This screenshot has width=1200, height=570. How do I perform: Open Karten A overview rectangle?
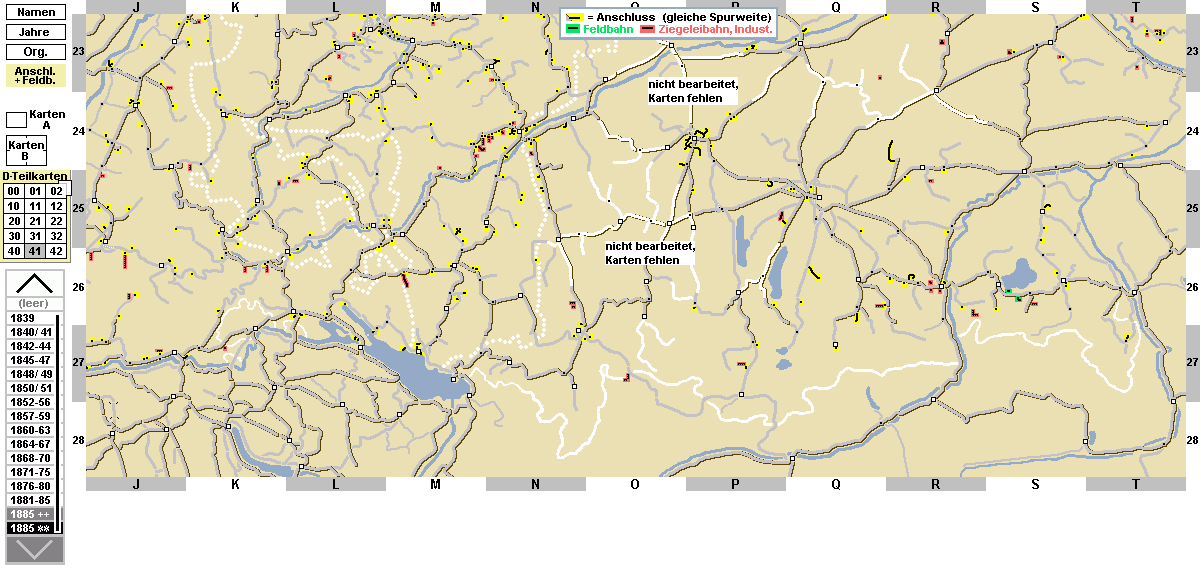(x=18, y=119)
